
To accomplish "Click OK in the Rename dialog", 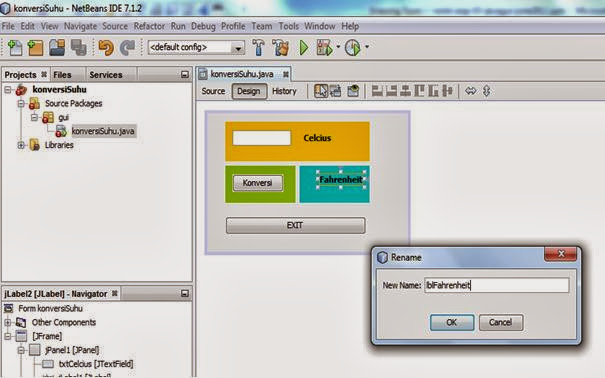I will (452, 322).
